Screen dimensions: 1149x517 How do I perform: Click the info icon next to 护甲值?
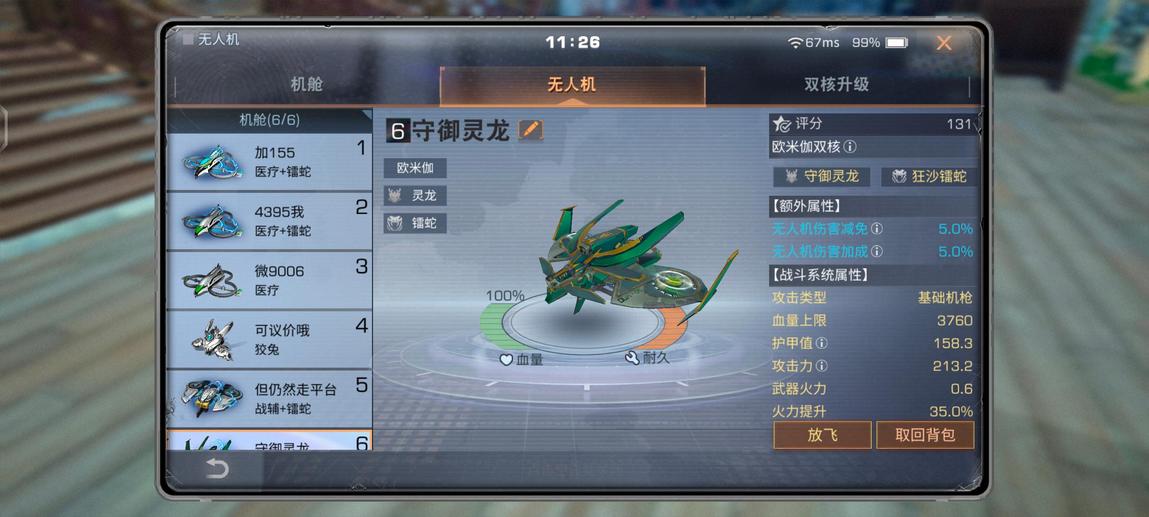(821, 343)
